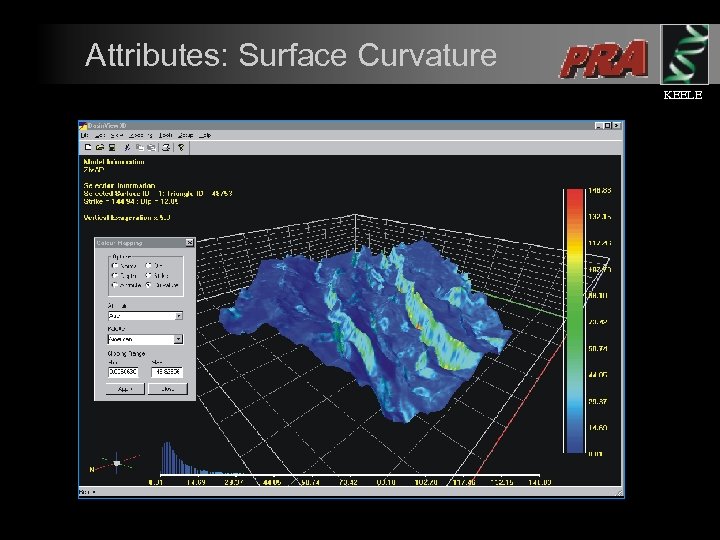Close the Colour Mapping dialog with X
The image size is (720, 540).
190,242
